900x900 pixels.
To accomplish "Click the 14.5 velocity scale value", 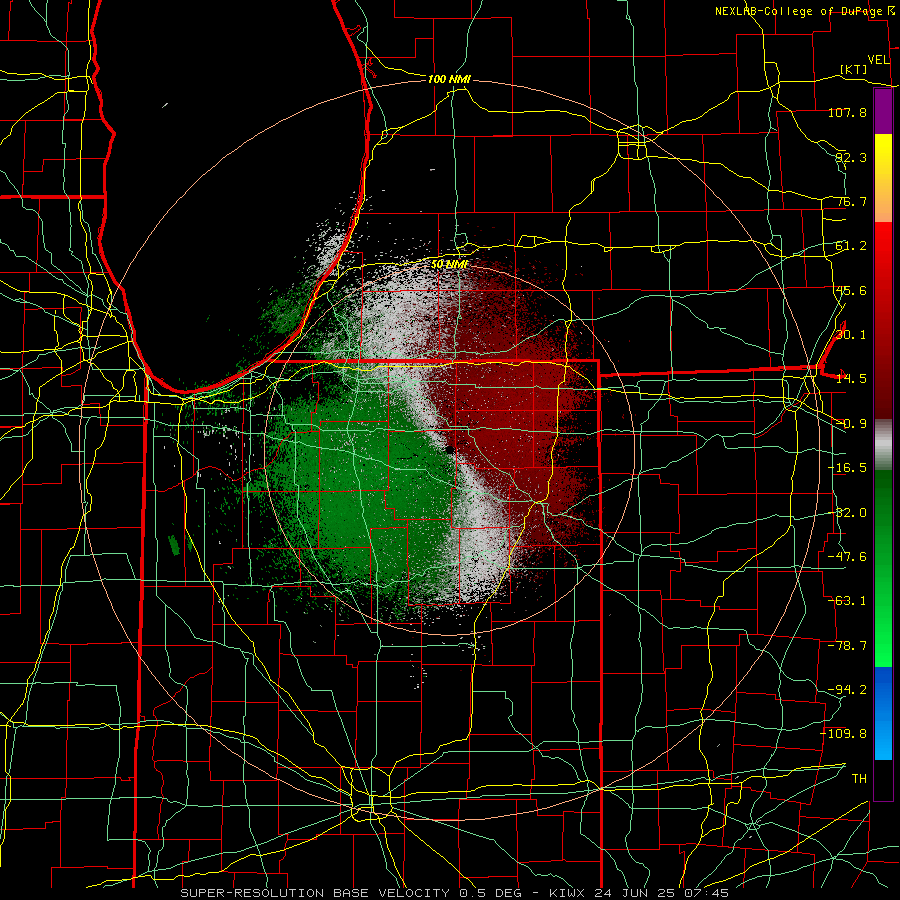I will point(851,379).
